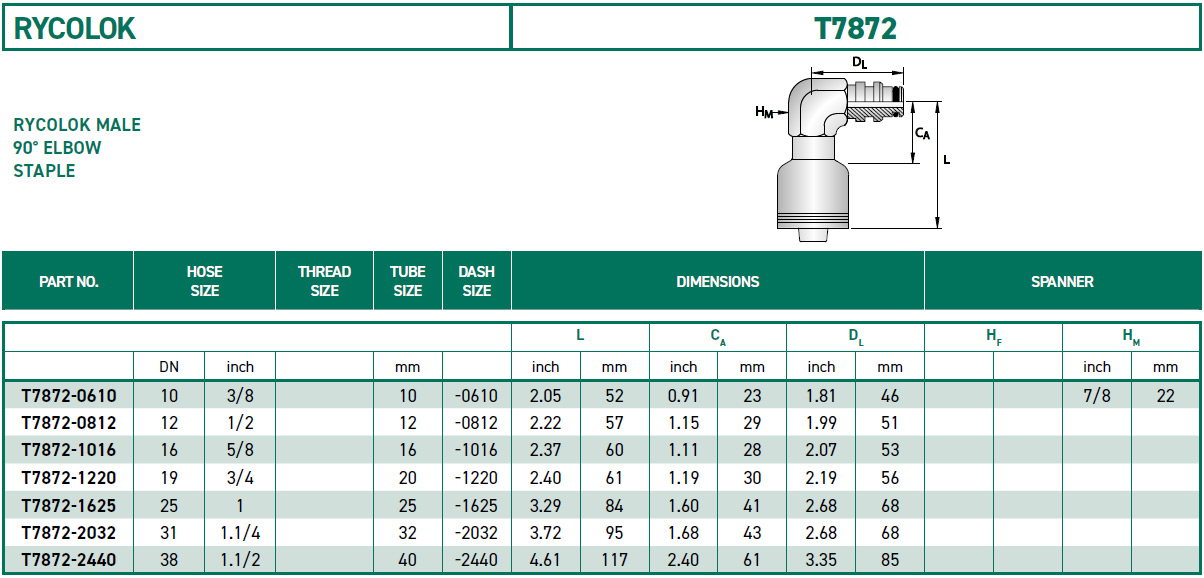Image resolution: width=1204 pixels, height=578 pixels.
Task: Click dash size -2440 cell
Action: point(477,560)
